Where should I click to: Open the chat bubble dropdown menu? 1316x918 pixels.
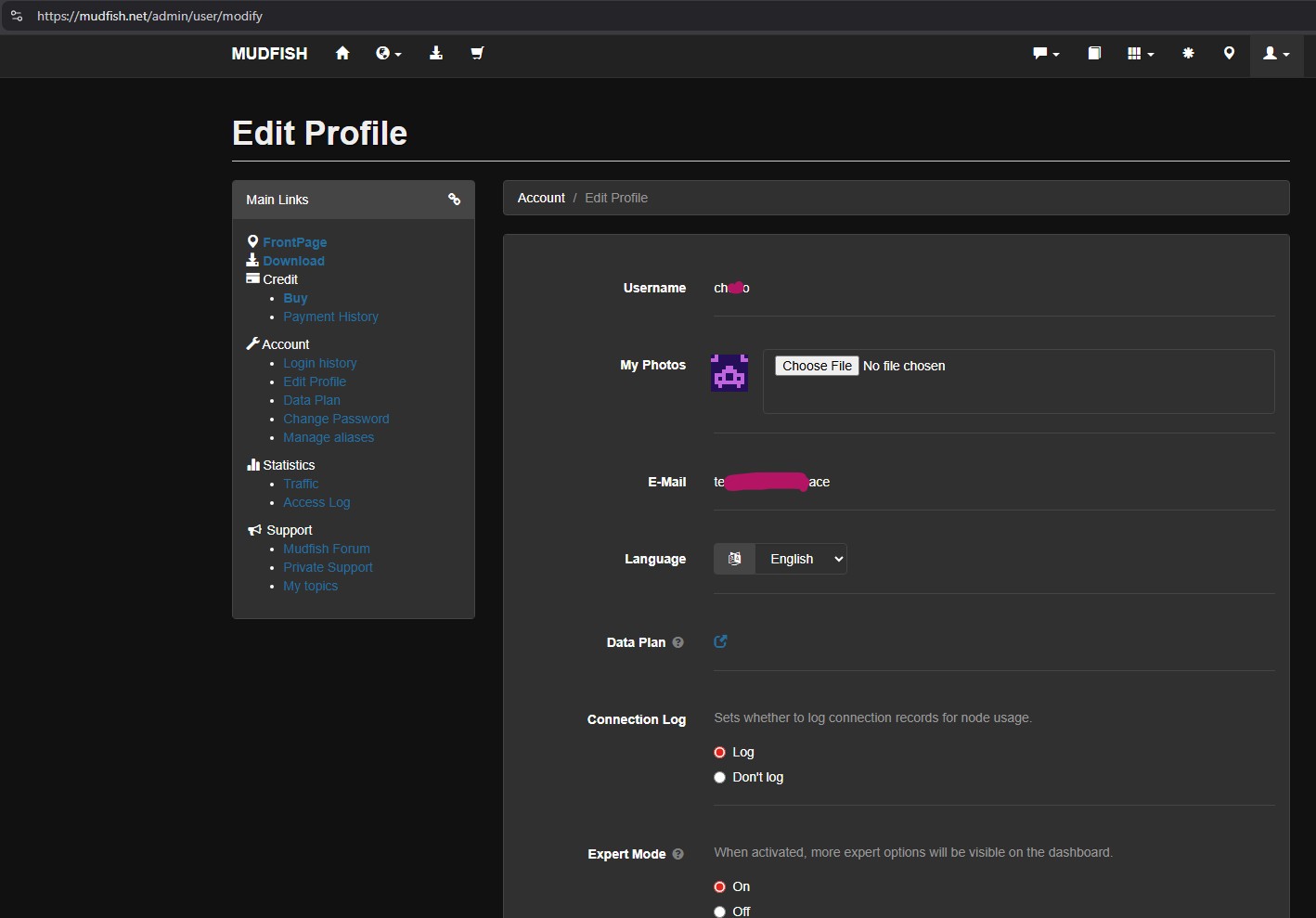[x=1046, y=54]
